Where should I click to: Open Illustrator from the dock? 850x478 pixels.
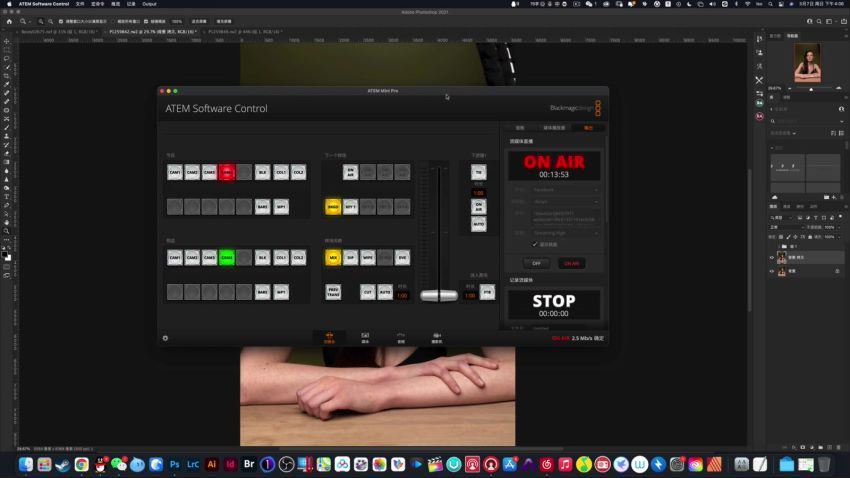[211, 464]
